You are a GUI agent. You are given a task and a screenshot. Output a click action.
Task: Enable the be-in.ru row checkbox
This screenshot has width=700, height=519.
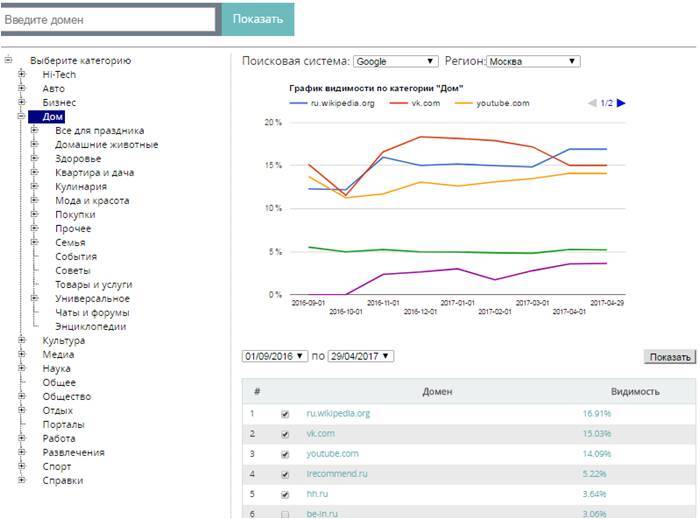click(x=286, y=513)
